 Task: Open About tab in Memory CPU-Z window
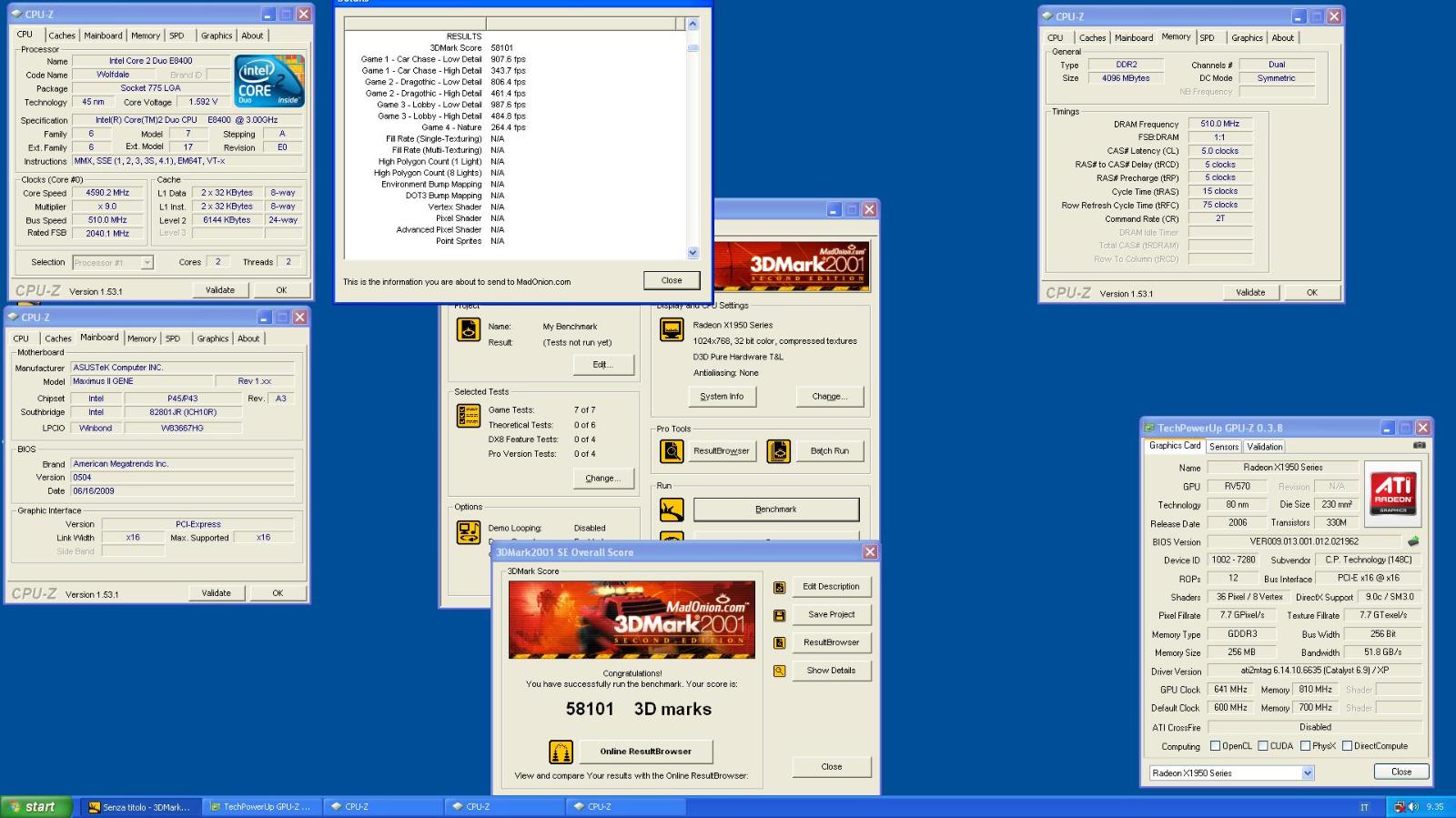coord(1283,38)
